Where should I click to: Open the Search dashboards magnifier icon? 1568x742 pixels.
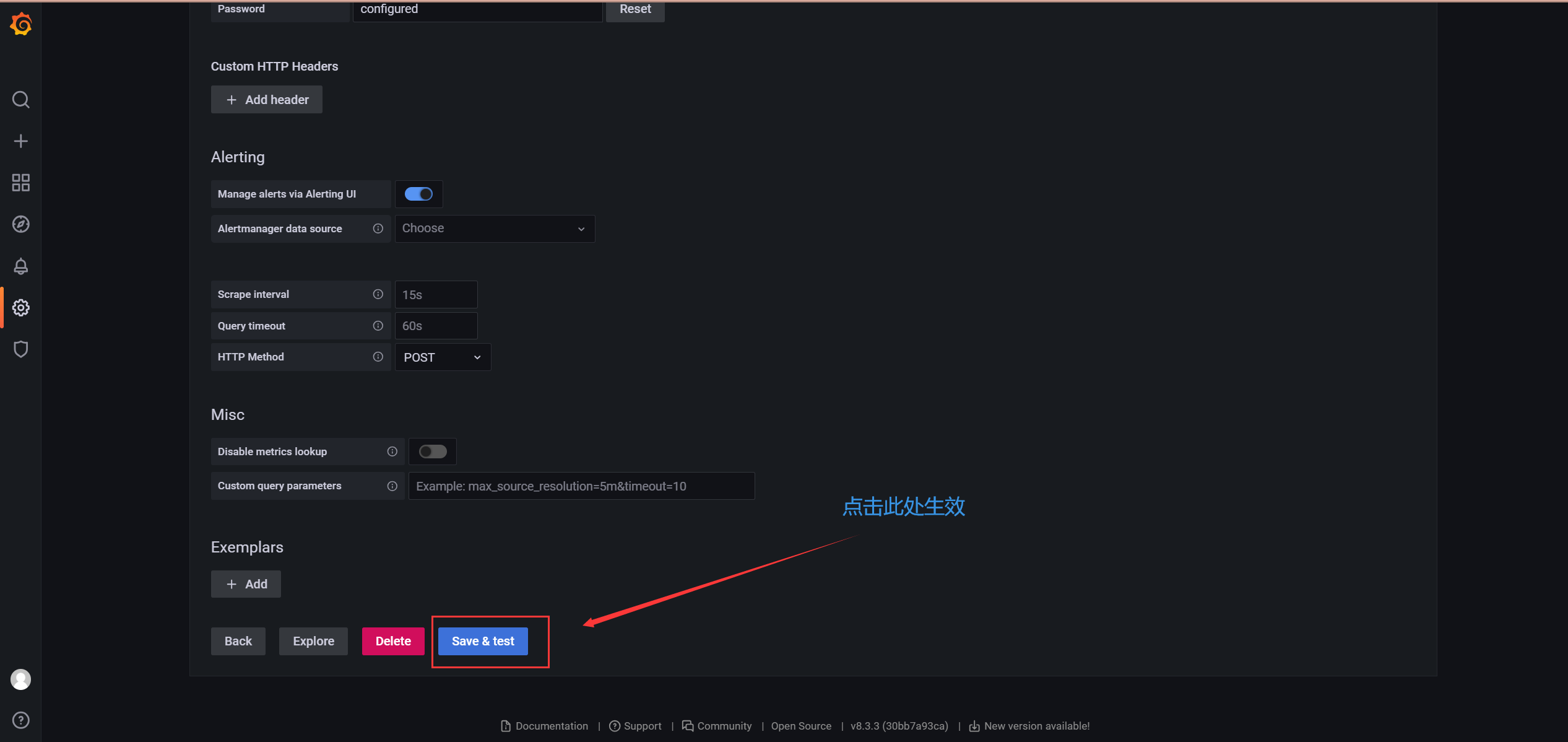(x=20, y=100)
